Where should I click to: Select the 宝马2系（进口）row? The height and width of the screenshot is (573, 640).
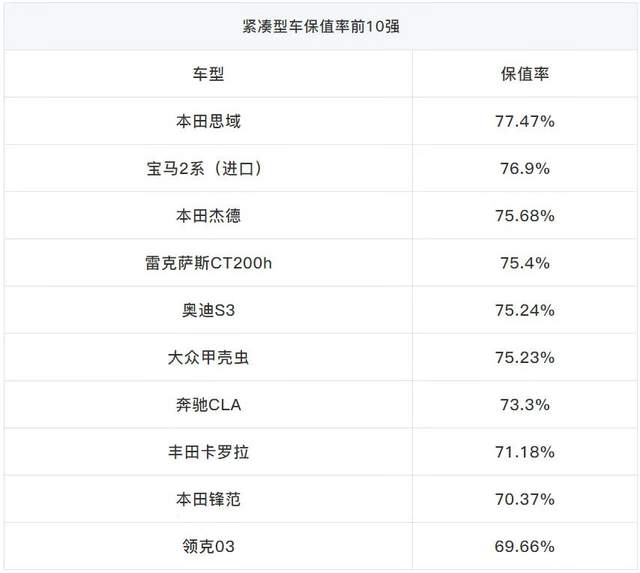point(320,168)
